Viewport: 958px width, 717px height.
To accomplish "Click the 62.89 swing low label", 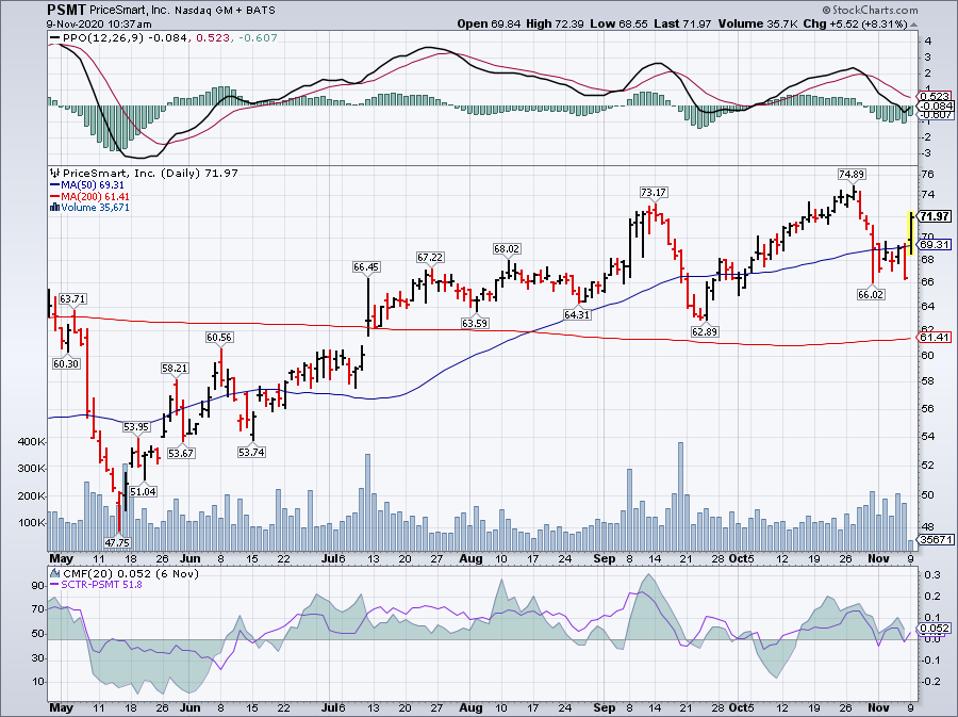I will click(705, 329).
